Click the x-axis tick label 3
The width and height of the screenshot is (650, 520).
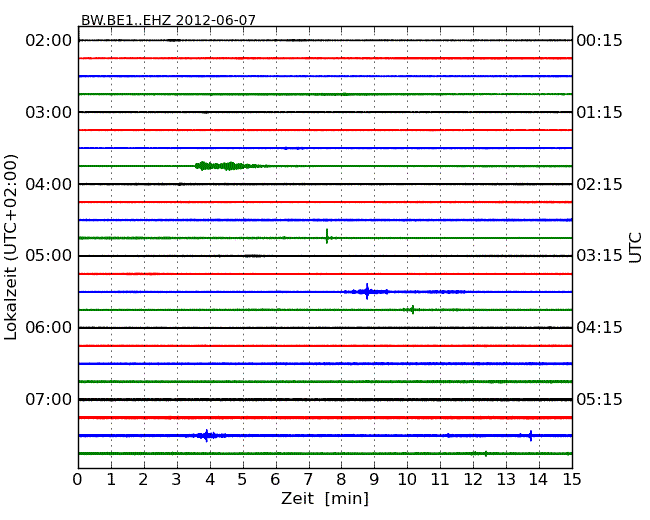(177, 480)
